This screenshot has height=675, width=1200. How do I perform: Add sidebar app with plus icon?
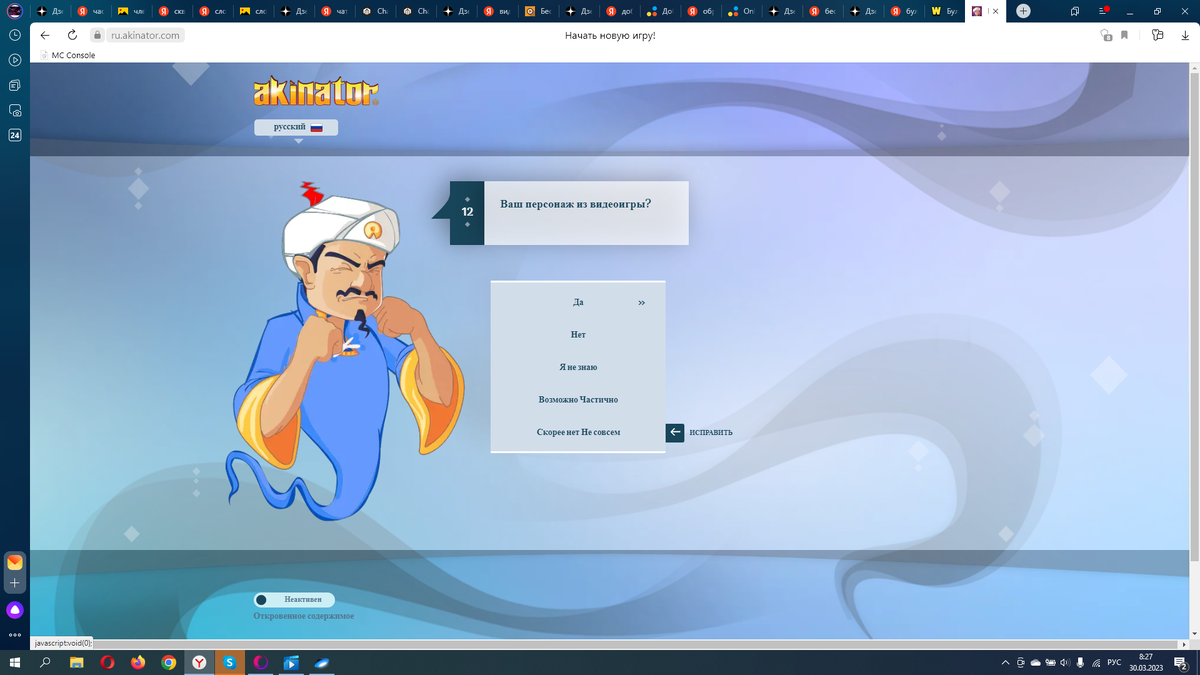15,583
